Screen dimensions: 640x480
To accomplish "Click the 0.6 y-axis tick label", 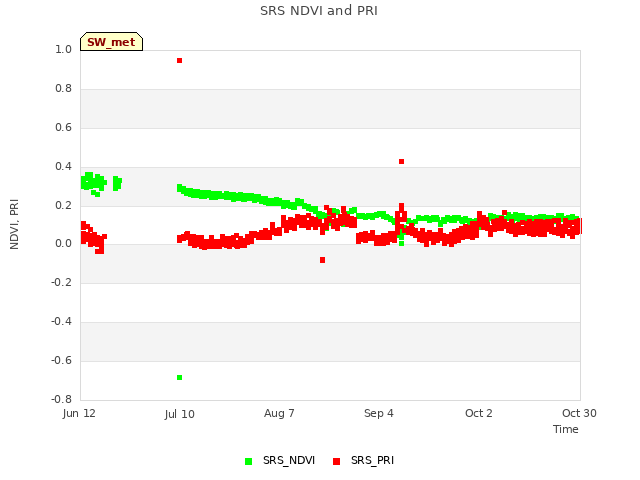I will click(x=63, y=127).
